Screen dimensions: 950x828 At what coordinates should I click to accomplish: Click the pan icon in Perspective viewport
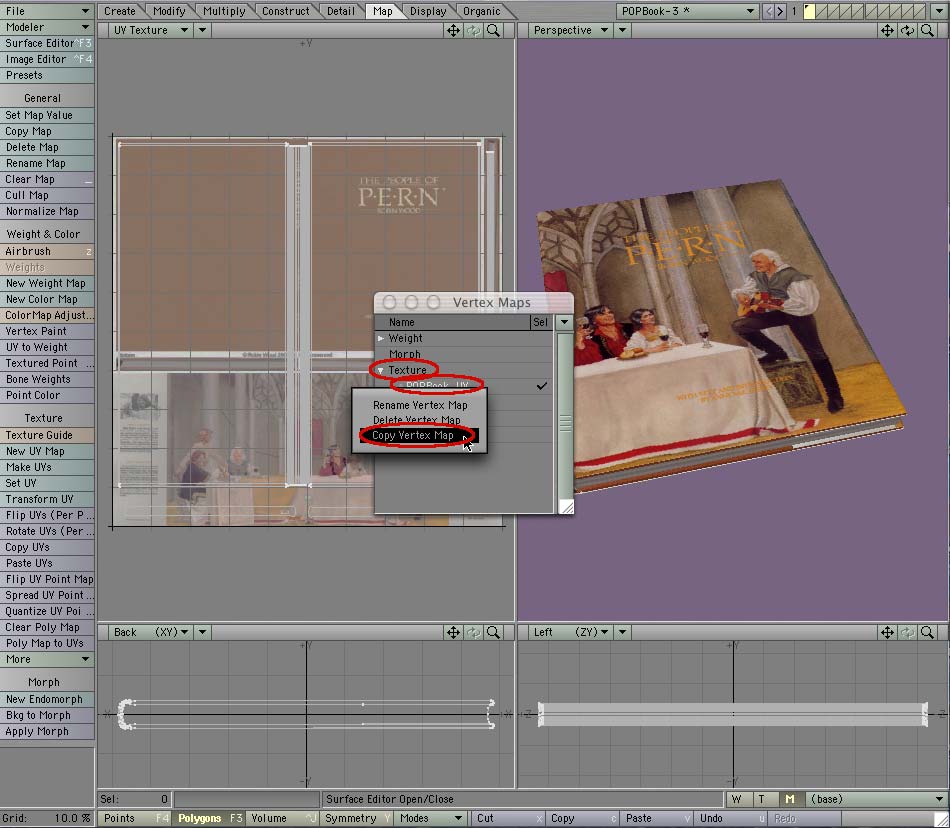pos(887,30)
